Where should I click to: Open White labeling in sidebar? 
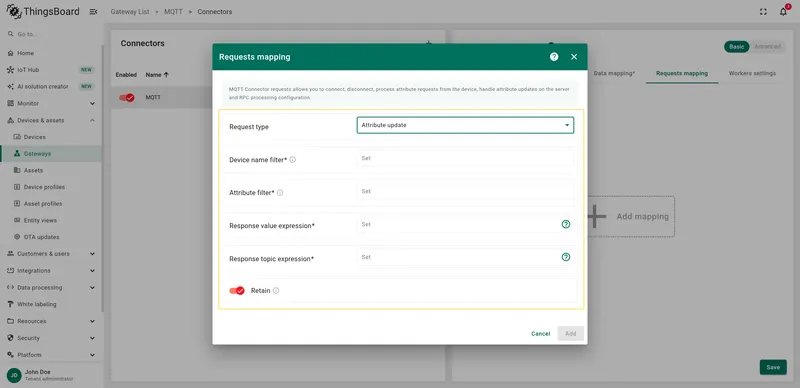click(51, 304)
